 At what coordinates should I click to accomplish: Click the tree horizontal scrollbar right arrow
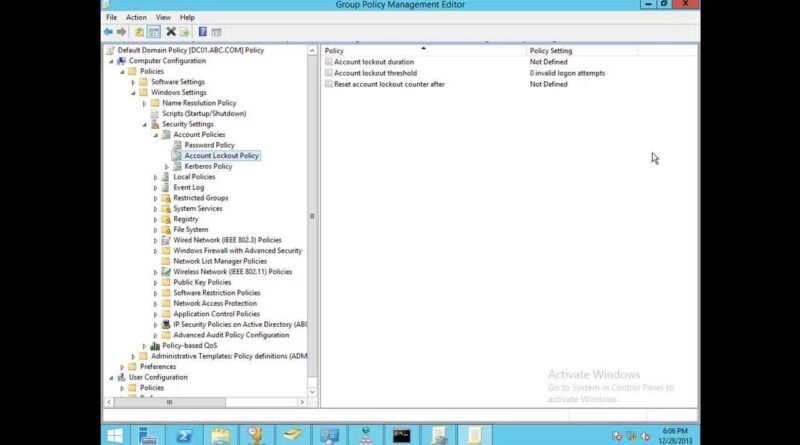[x=302, y=402]
